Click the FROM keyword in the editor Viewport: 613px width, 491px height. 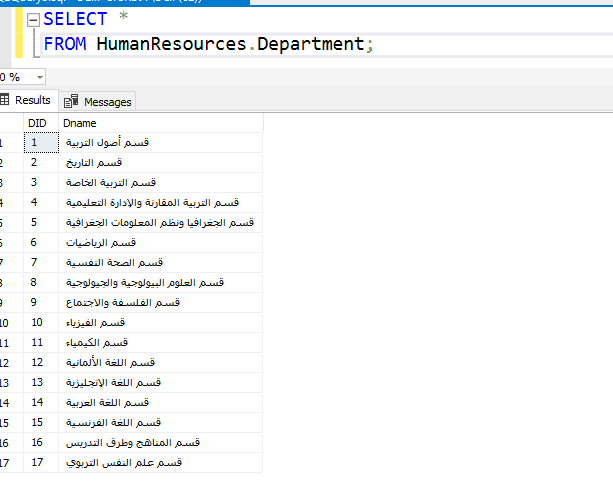[x=65, y=44]
